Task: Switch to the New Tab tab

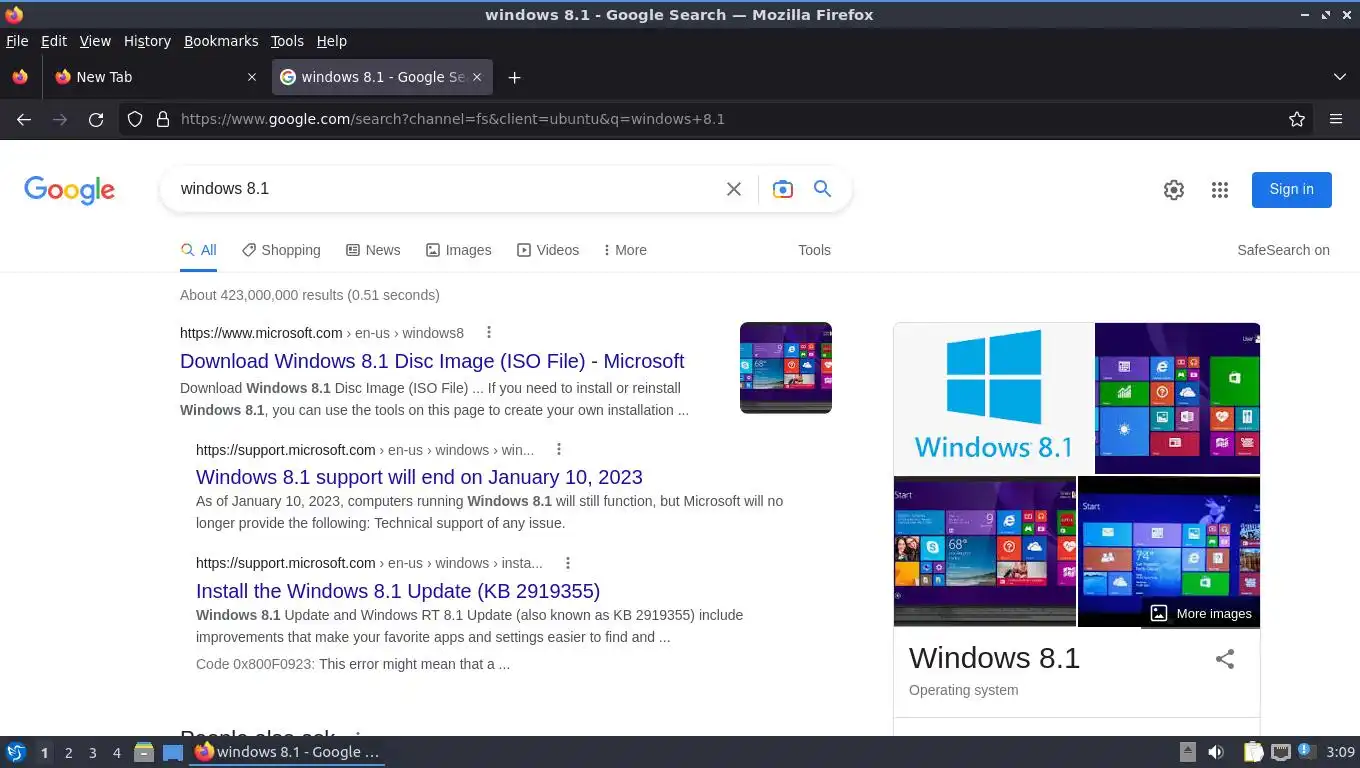Action: tap(156, 77)
